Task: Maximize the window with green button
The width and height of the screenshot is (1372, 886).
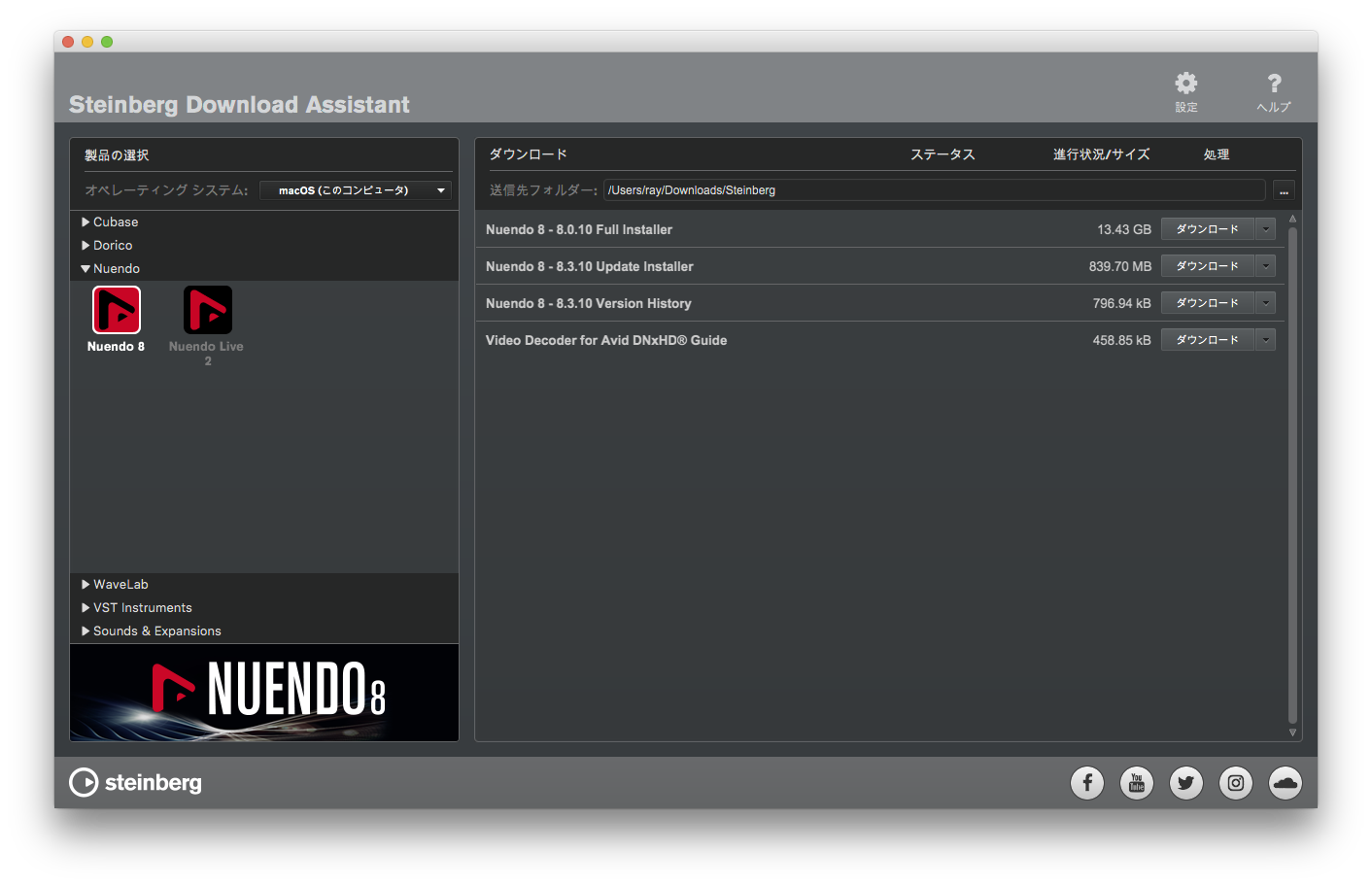Action: 107,42
